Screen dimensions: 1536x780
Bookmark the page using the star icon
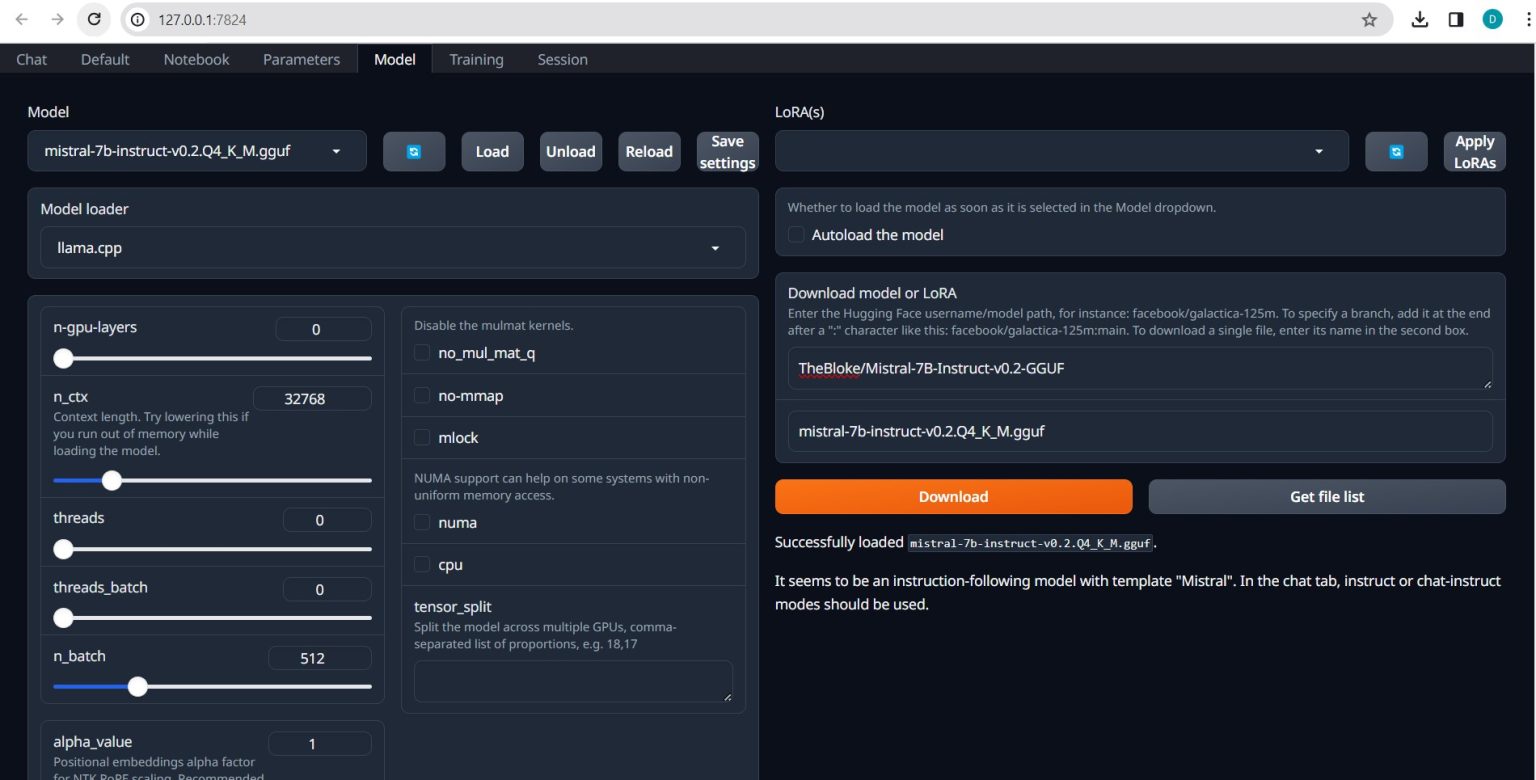click(1369, 19)
